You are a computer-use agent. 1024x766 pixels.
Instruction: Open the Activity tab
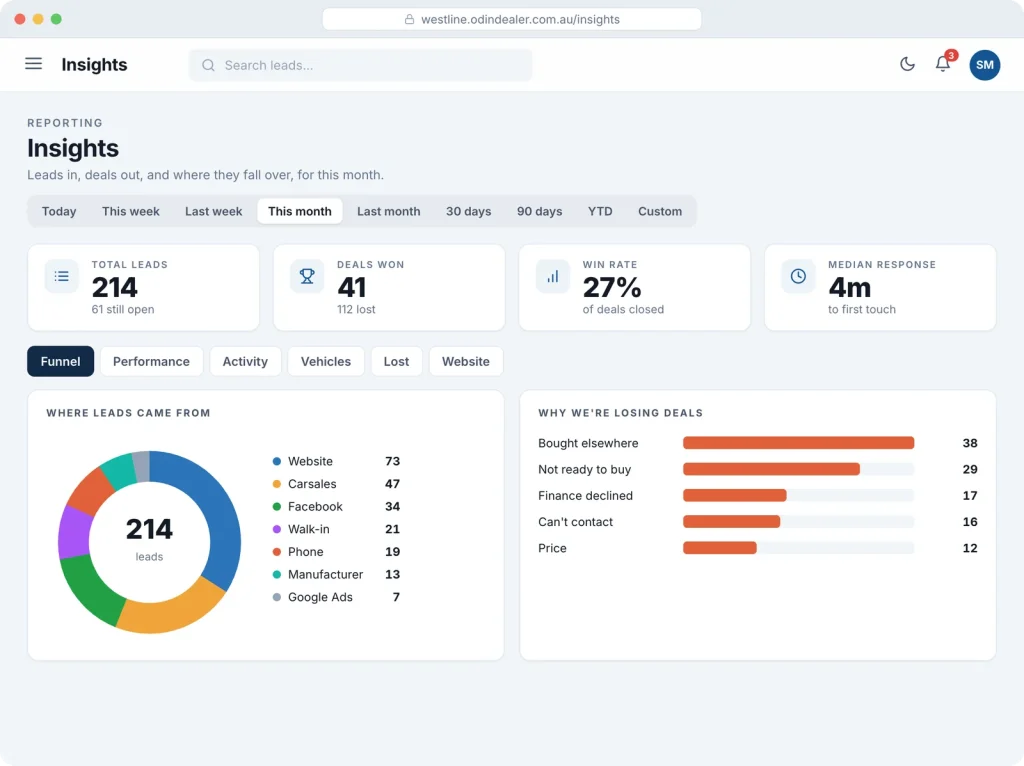click(x=245, y=361)
